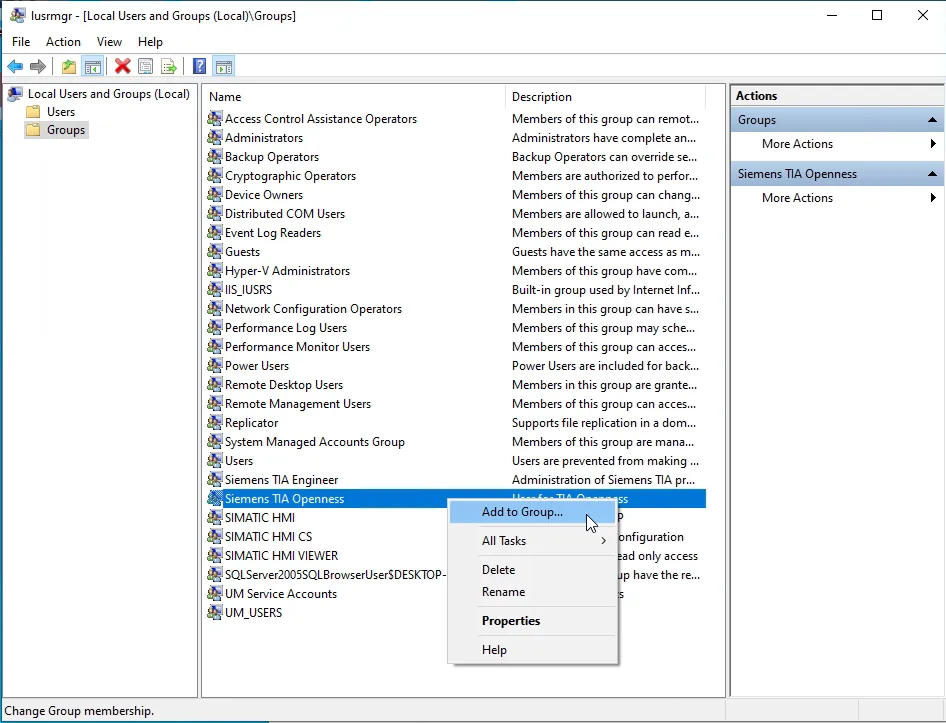Choose Add to Group from context menu
The width and height of the screenshot is (946, 723).
point(533,512)
